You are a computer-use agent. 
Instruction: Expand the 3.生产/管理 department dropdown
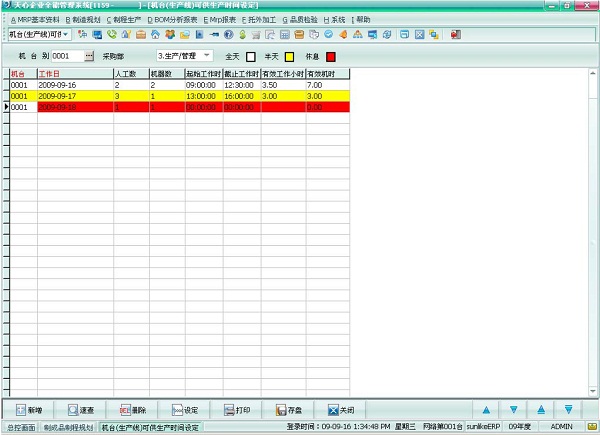[206, 55]
